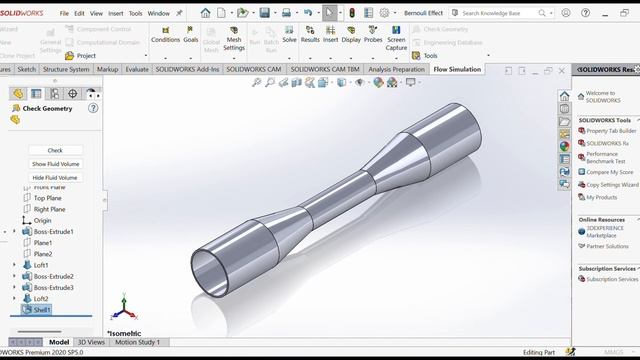Click Screen Capture tool

[396, 38]
